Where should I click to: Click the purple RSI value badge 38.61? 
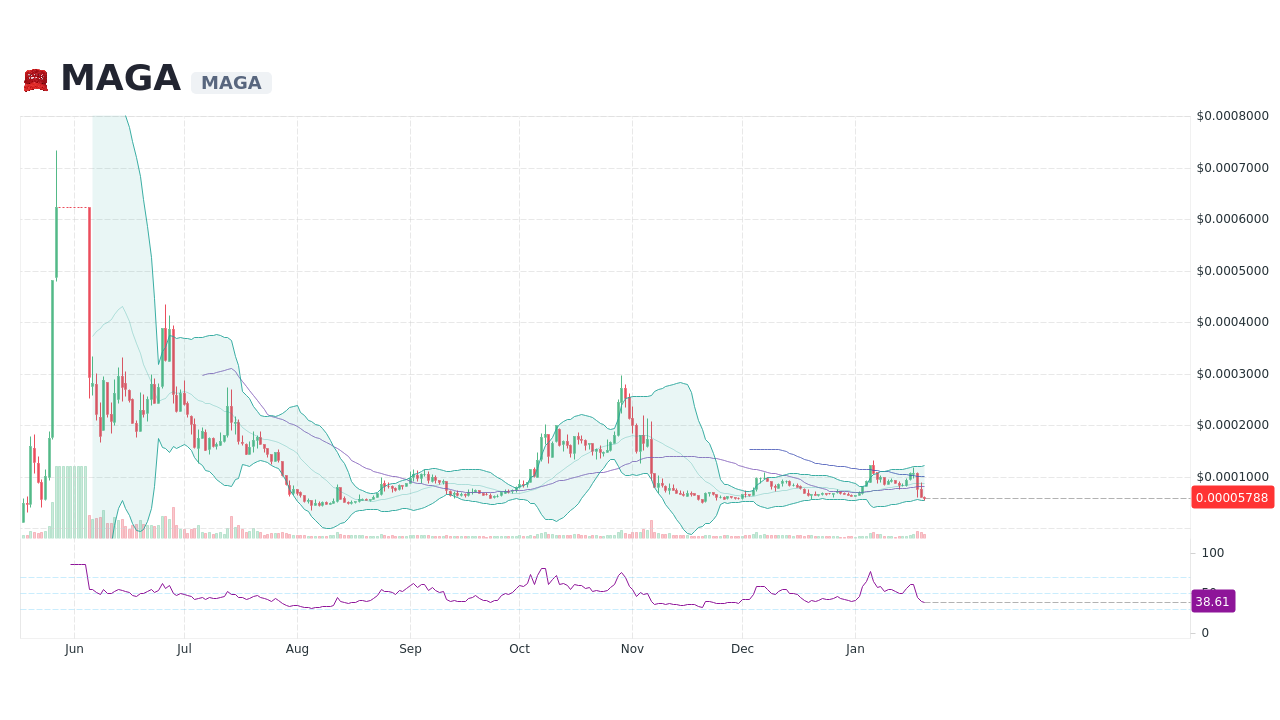click(x=1212, y=601)
